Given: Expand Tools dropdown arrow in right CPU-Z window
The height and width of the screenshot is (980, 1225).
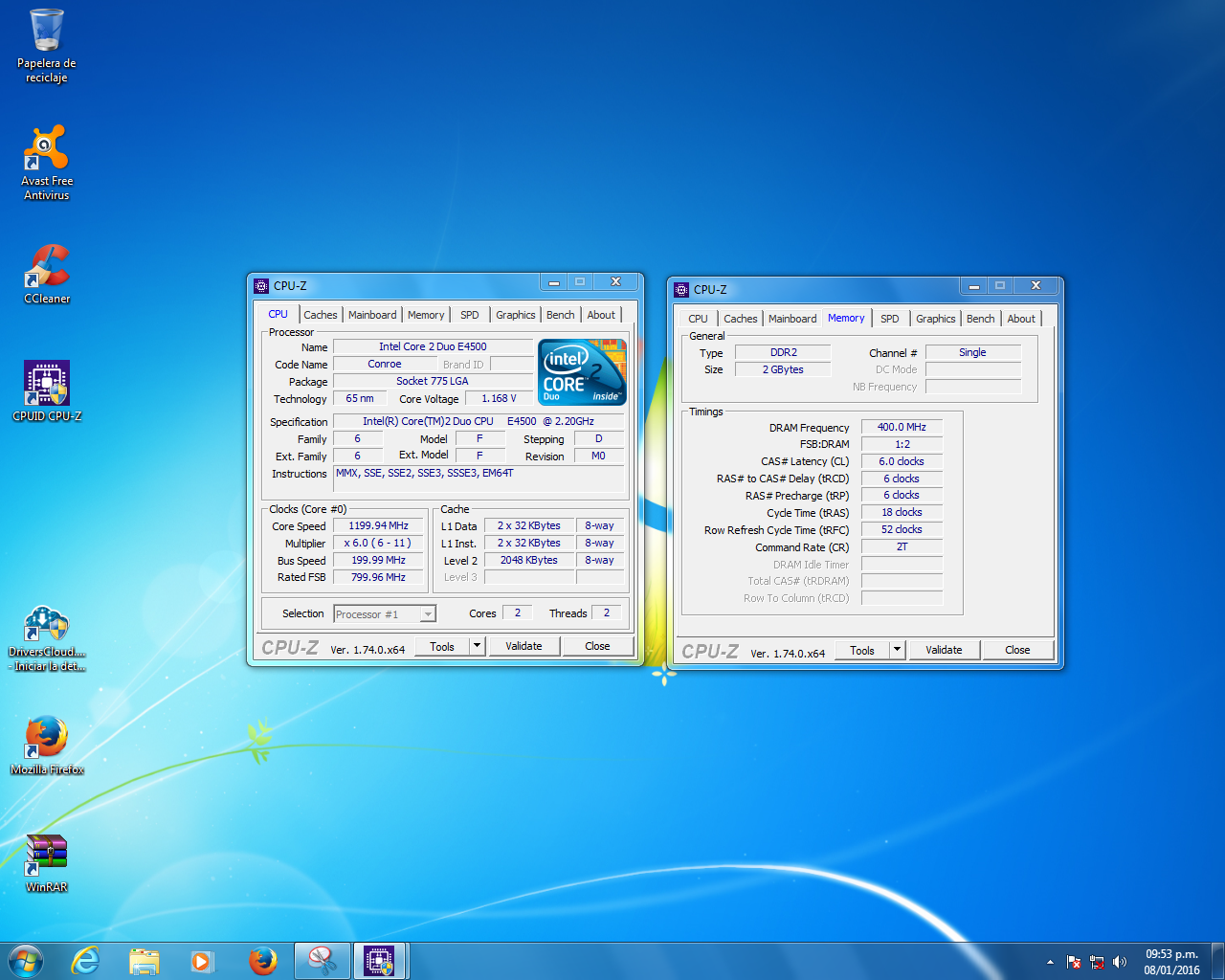Looking at the screenshot, I should coord(898,651).
